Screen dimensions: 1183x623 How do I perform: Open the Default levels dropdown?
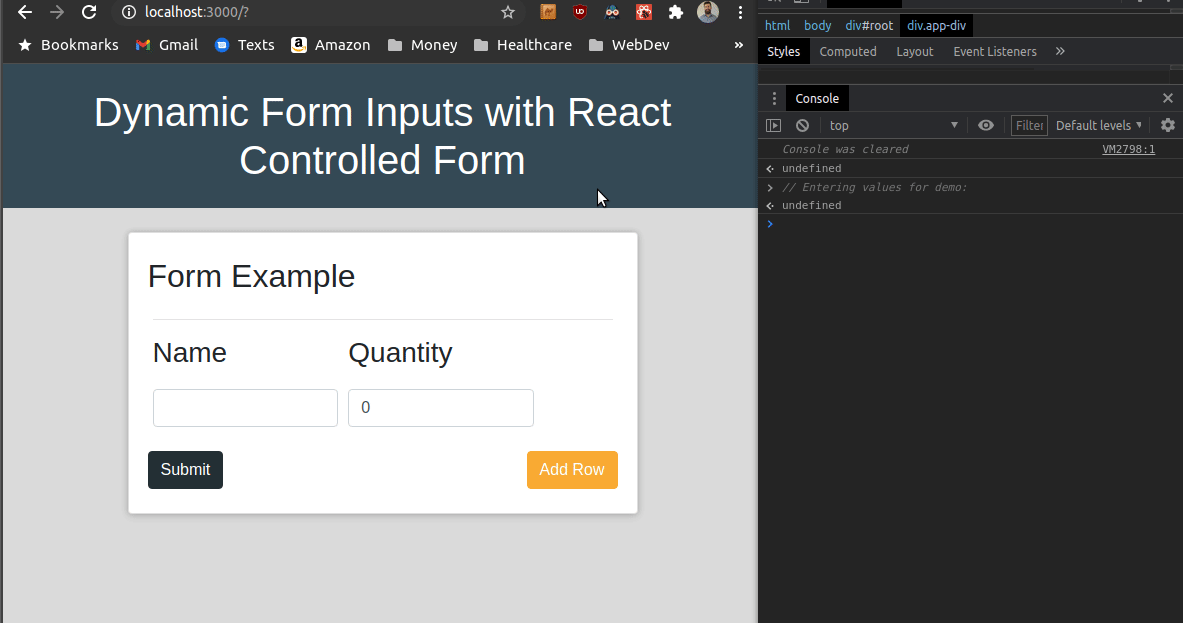[1098, 125]
